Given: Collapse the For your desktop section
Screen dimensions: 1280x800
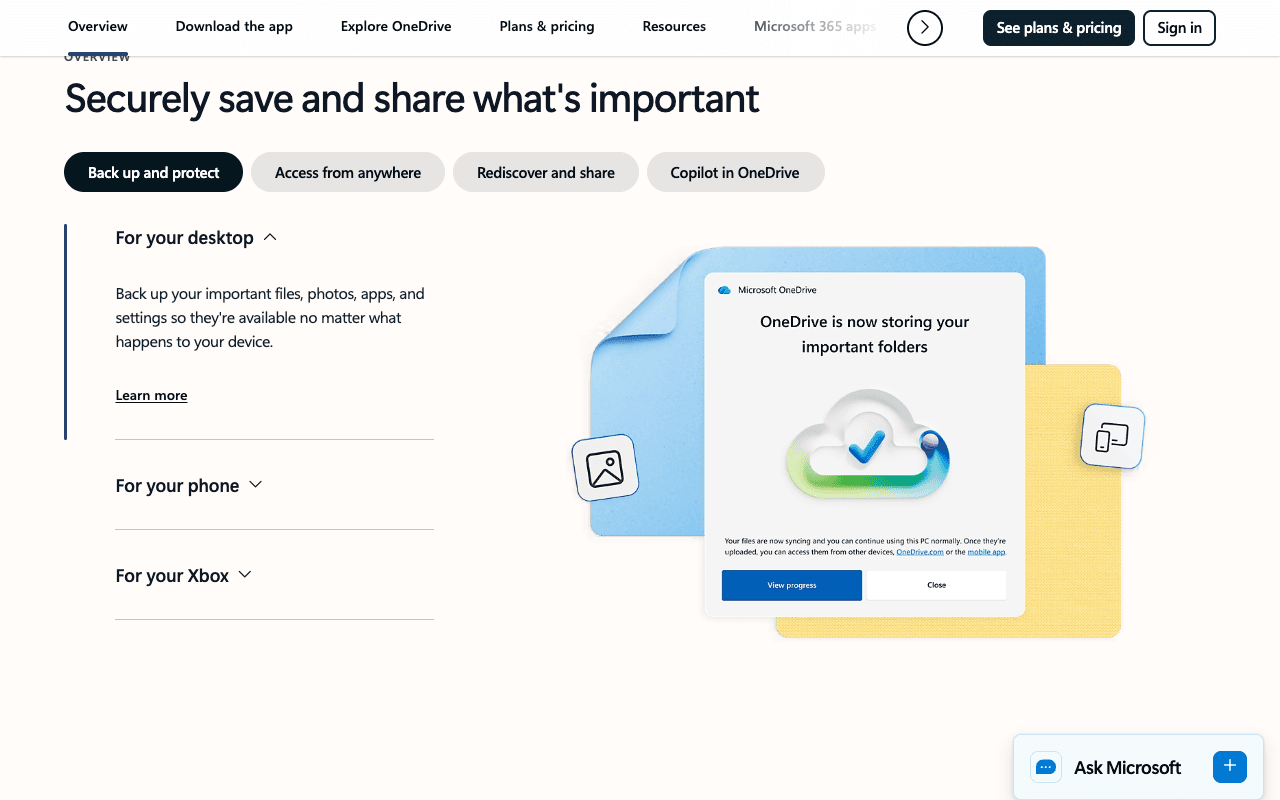Looking at the screenshot, I should (x=196, y=238).
